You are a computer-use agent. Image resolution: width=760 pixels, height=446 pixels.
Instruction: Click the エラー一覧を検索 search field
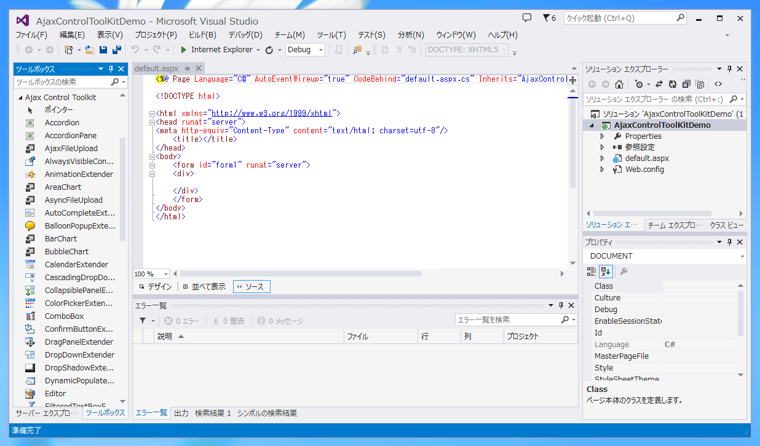click(516, 320)
